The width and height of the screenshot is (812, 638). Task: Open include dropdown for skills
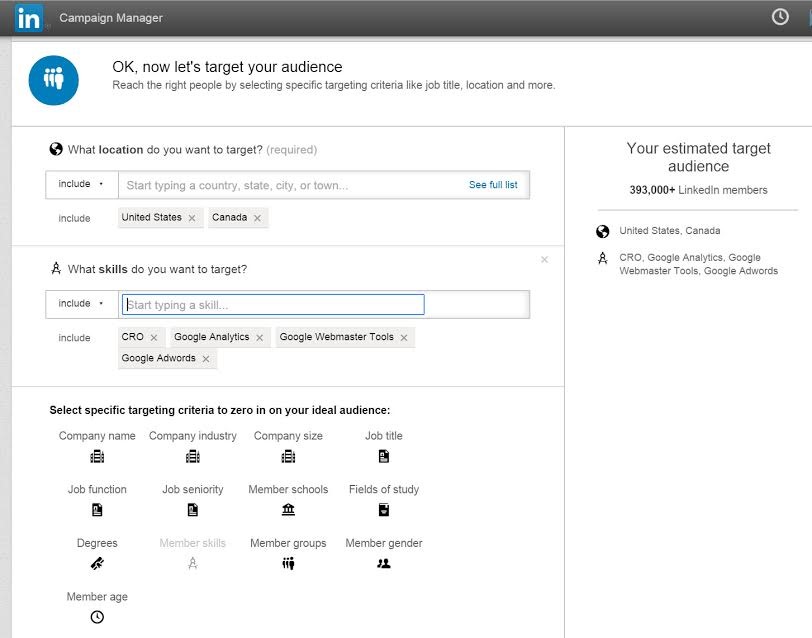(x=81, y=304)
